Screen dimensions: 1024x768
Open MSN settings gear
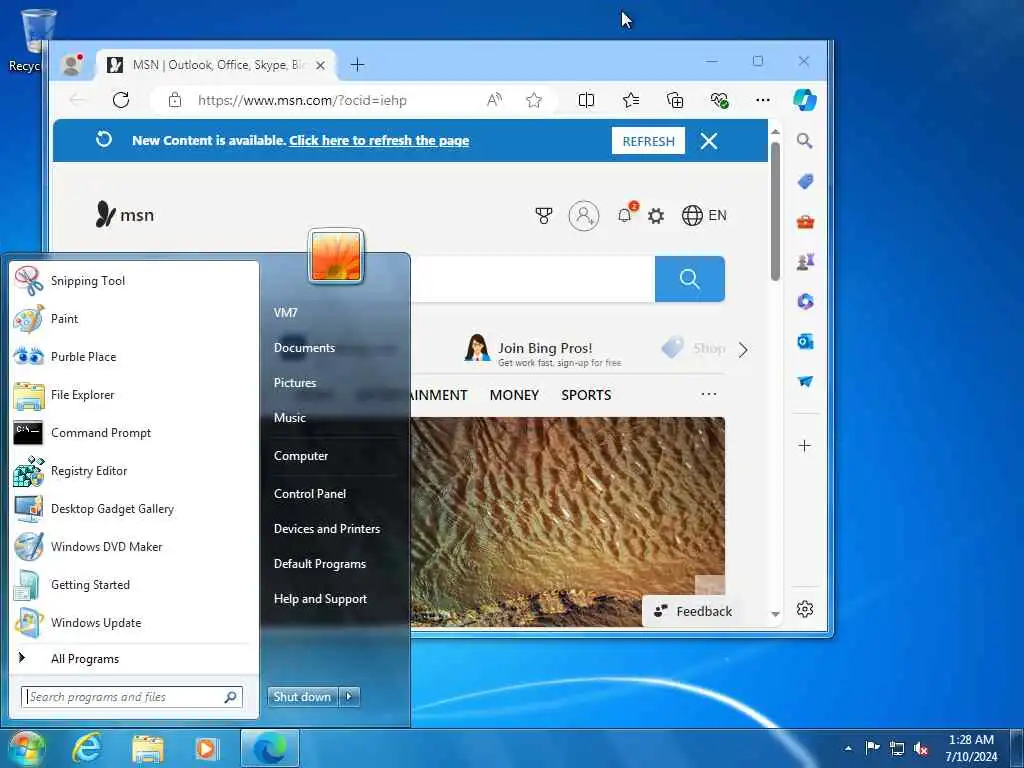click(656, 216)
